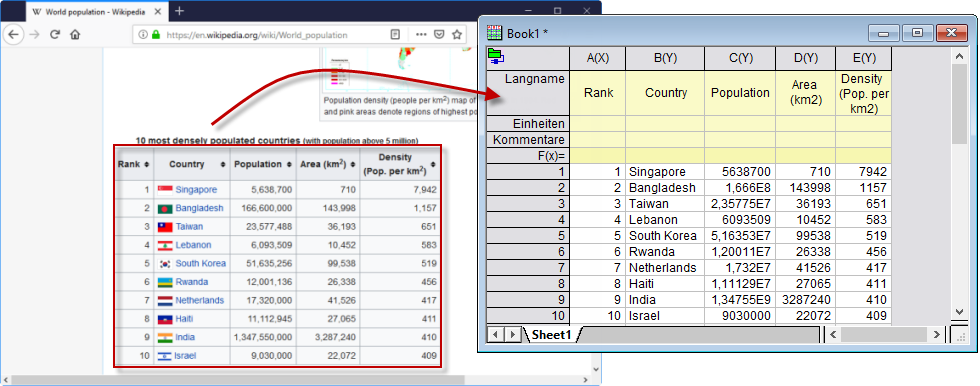Go back in the Firefox browser
Image resolution: width=980 pixels, height=386 pixels.
(13, 34)
